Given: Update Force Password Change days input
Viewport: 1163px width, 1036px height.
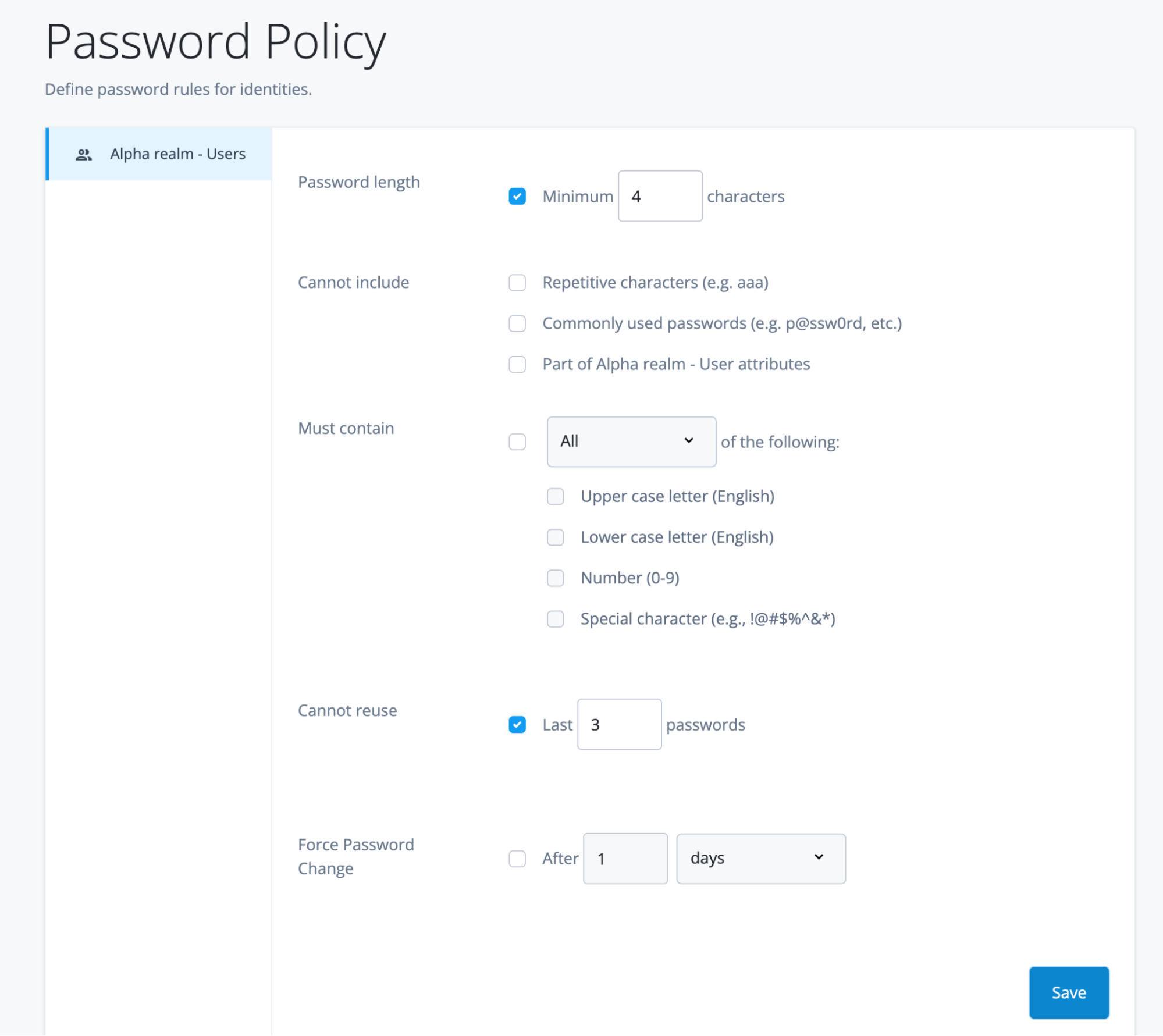Looking at the screenshot, I should [624, 858].
